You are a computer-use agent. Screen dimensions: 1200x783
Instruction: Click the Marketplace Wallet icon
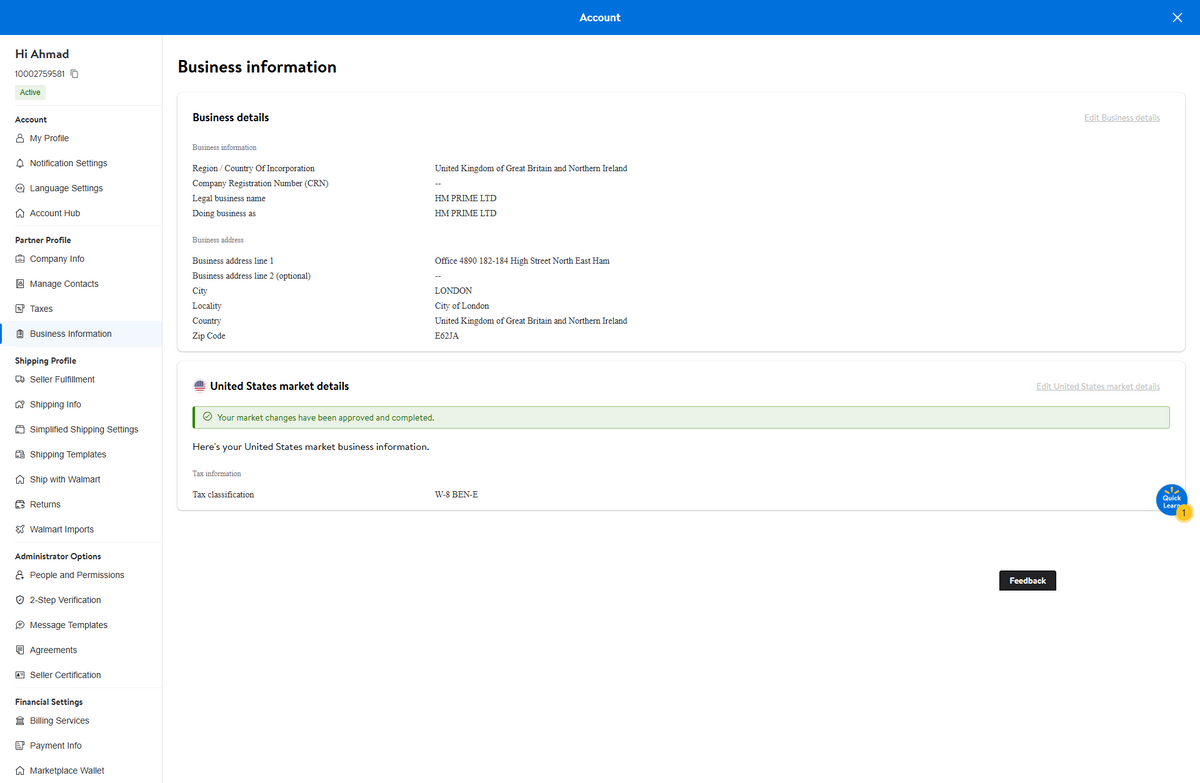[x=20, y=771]
